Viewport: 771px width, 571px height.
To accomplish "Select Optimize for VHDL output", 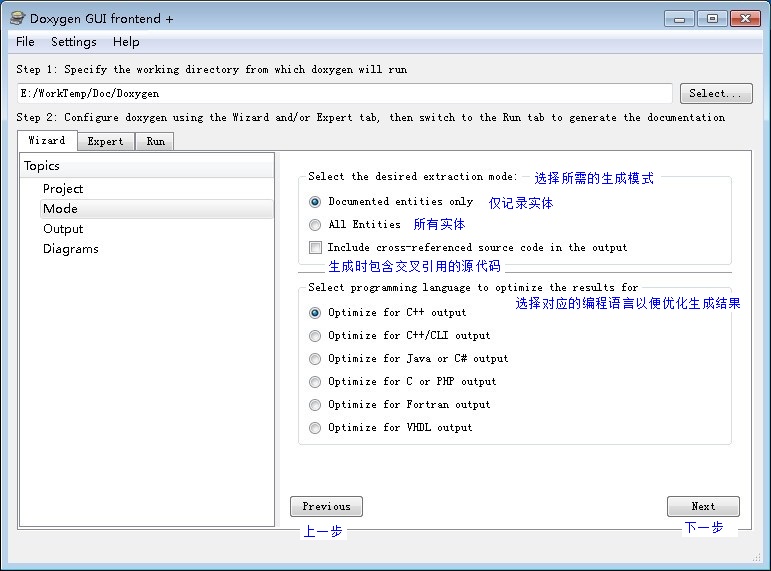I will coord(315,428).
